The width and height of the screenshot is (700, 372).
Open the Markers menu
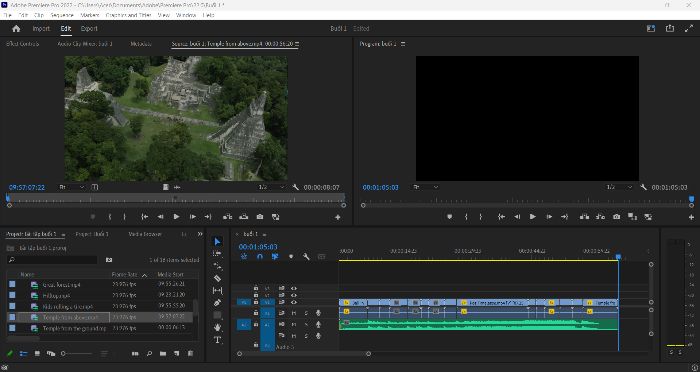tap(90, 15)
